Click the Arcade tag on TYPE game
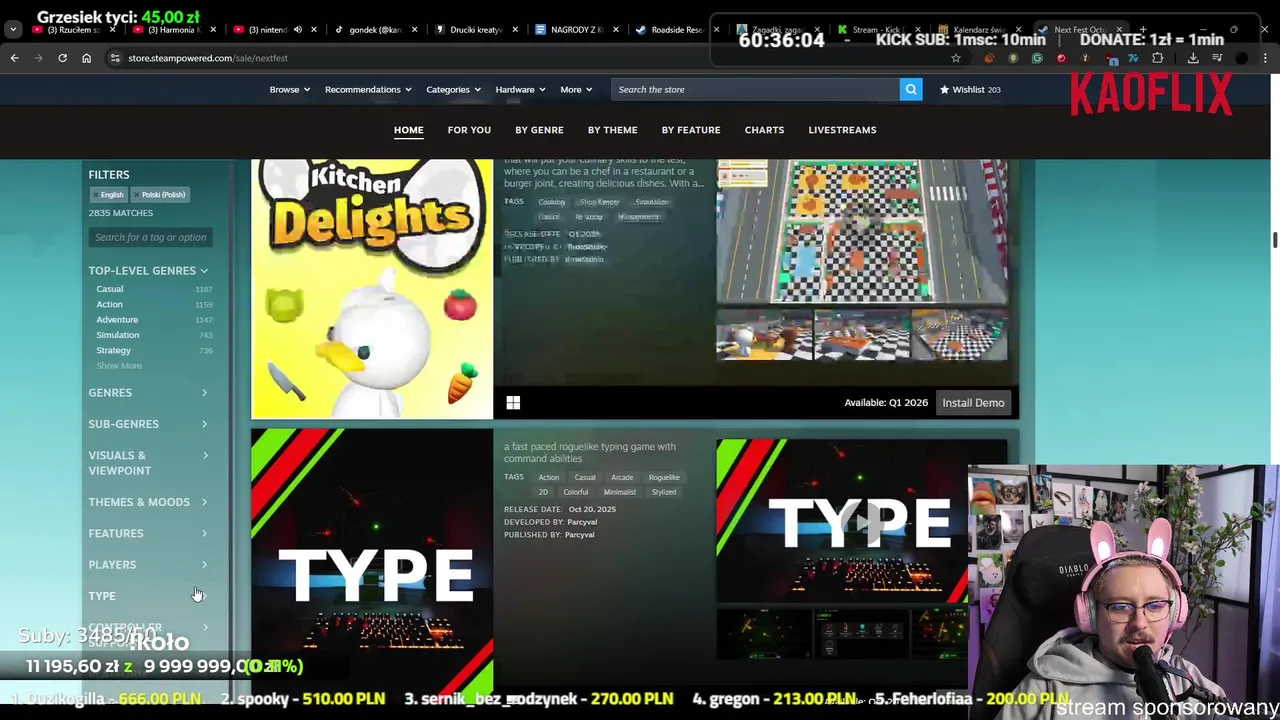Screen dimensions: 1280x720 [x=622, y=478]
